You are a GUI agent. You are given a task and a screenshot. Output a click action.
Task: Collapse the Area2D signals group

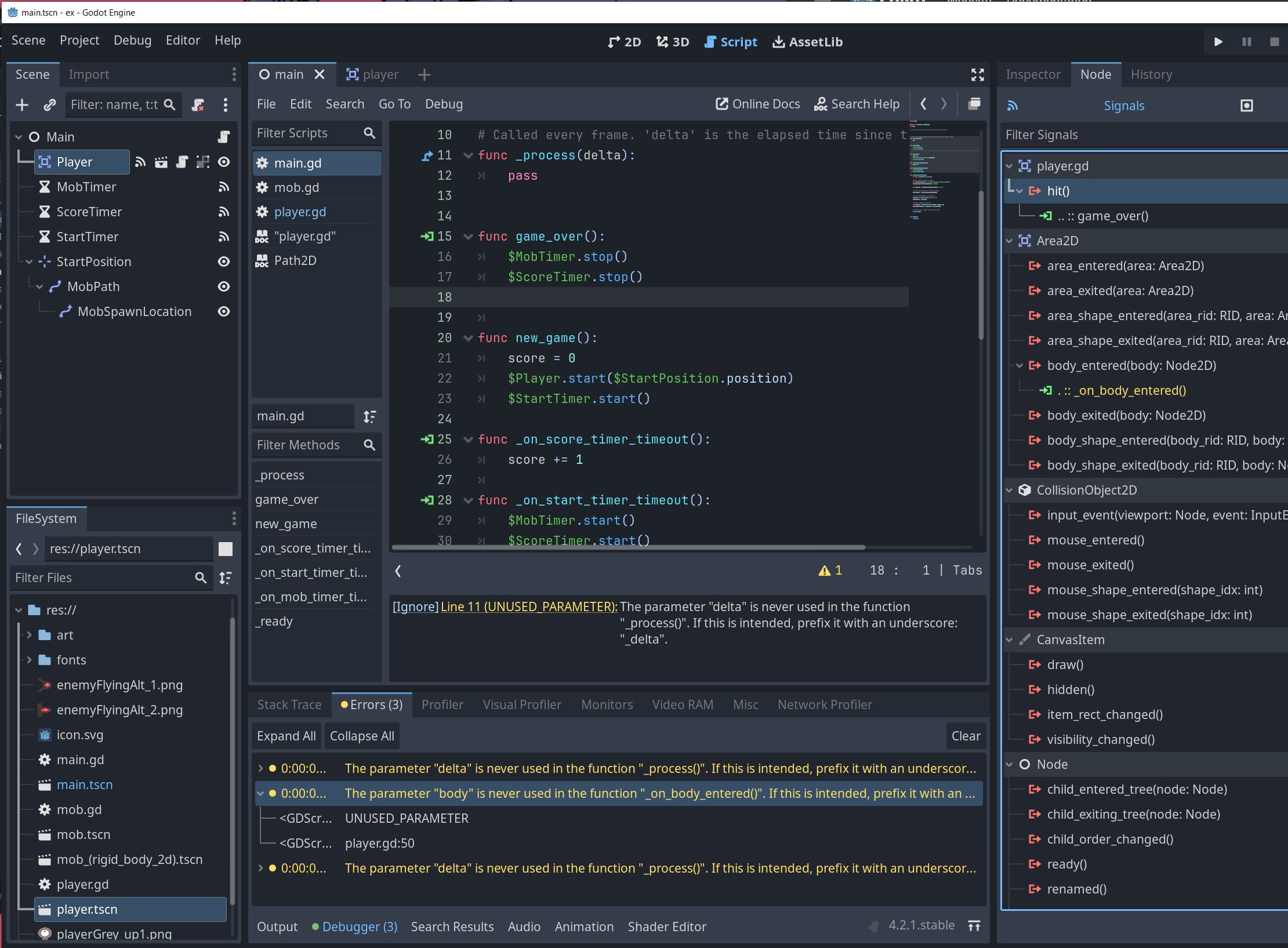tap(1010, 241)
